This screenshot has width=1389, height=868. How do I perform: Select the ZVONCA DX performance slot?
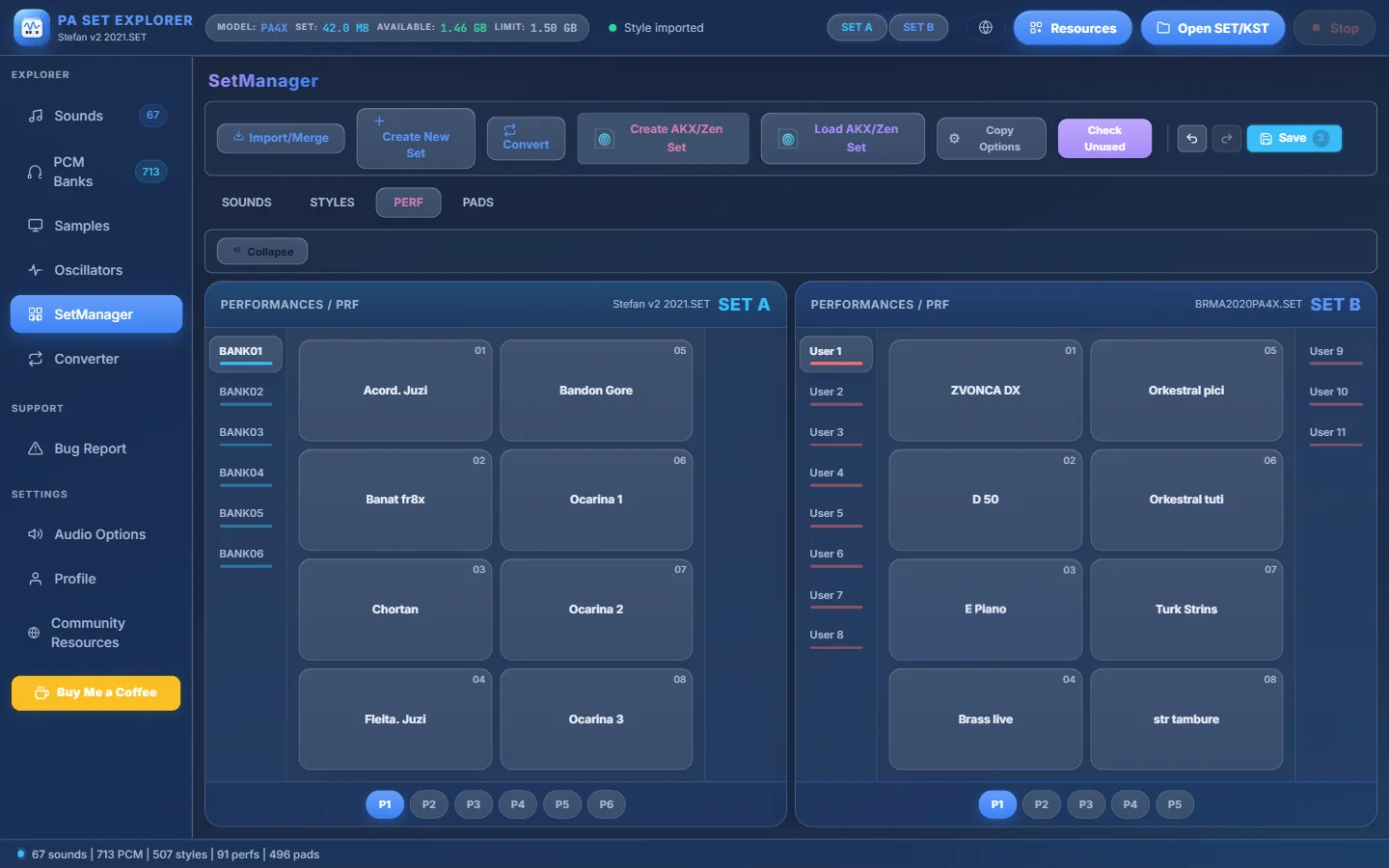(985, 391)
